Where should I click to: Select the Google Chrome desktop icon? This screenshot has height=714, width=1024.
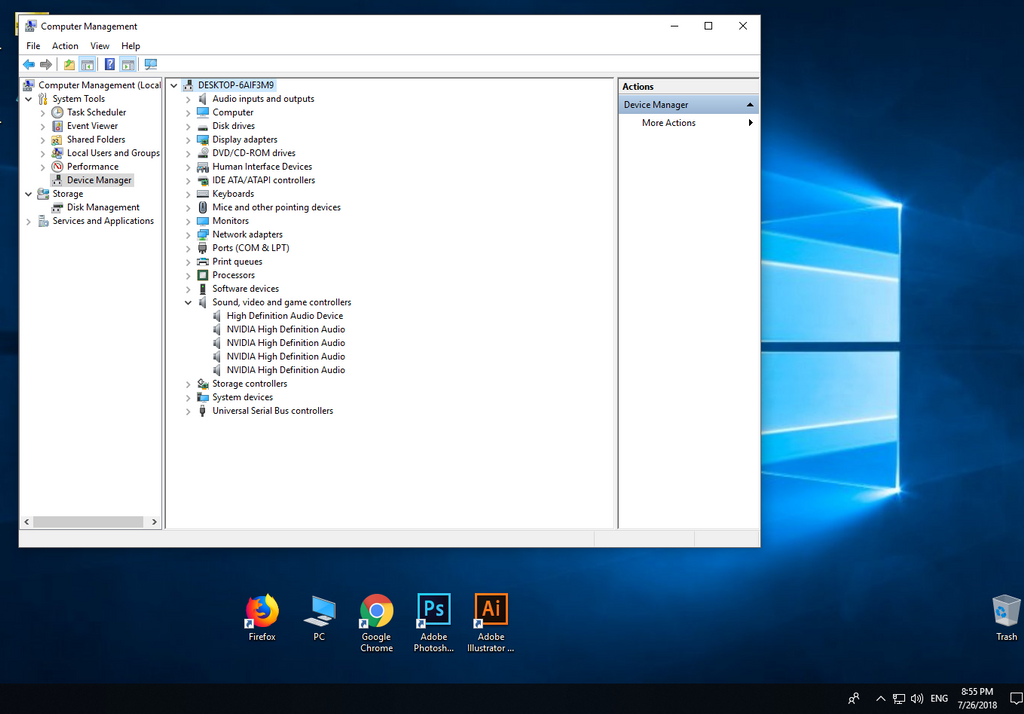point(376,612)
